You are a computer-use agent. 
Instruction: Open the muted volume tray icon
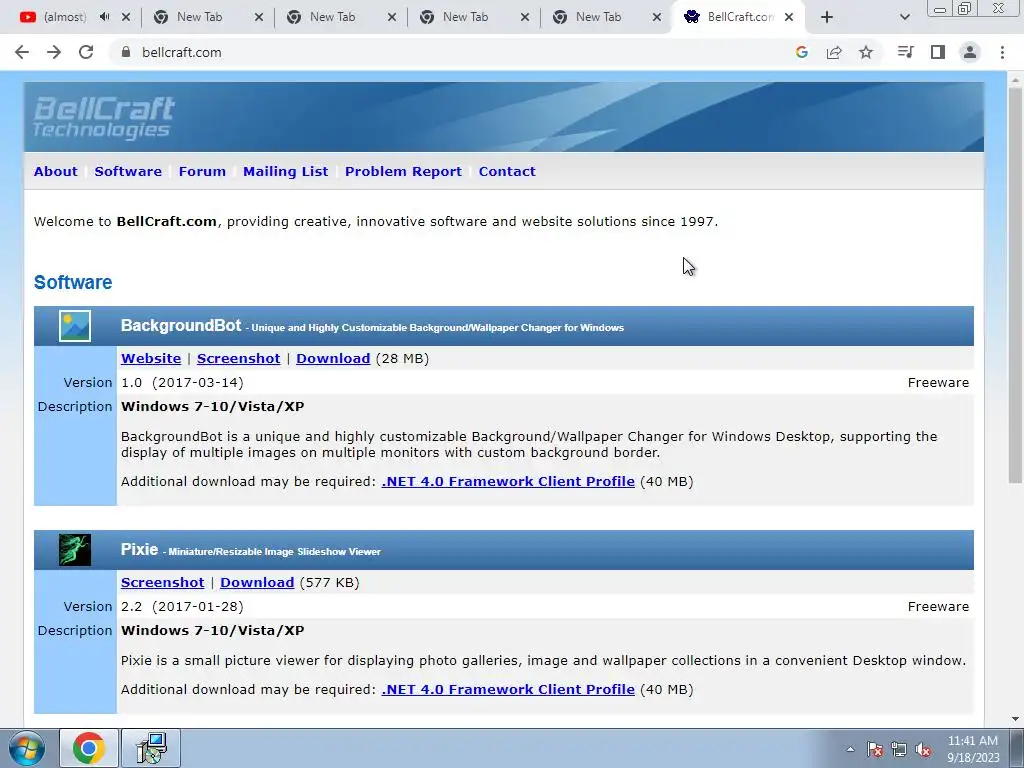[923, 749]
